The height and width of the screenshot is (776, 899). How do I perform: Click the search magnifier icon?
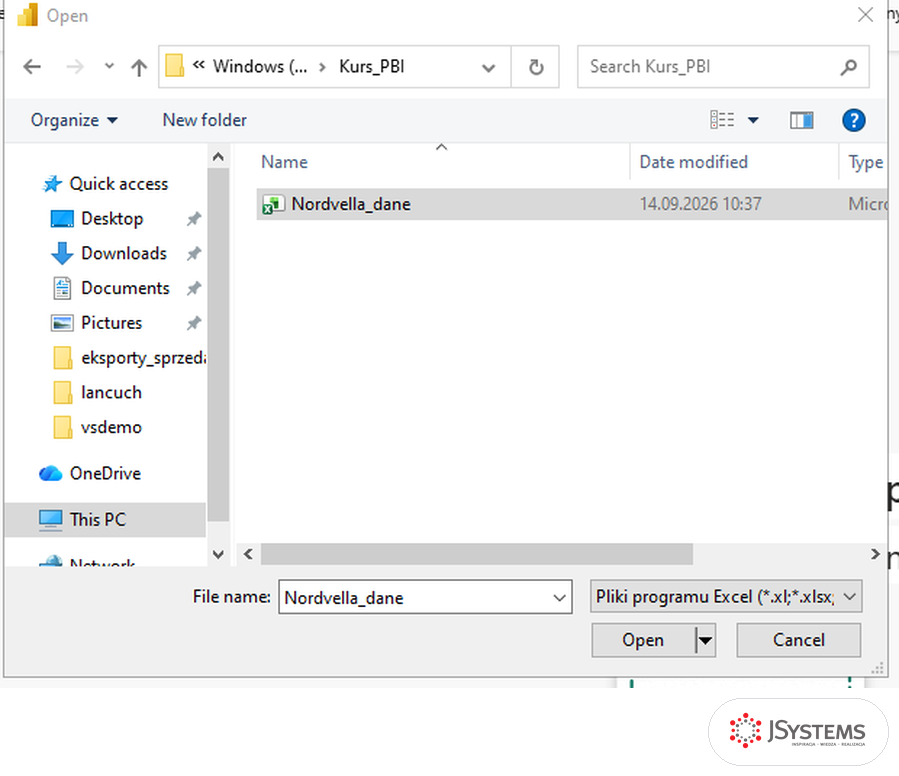(x=849, y=67)
